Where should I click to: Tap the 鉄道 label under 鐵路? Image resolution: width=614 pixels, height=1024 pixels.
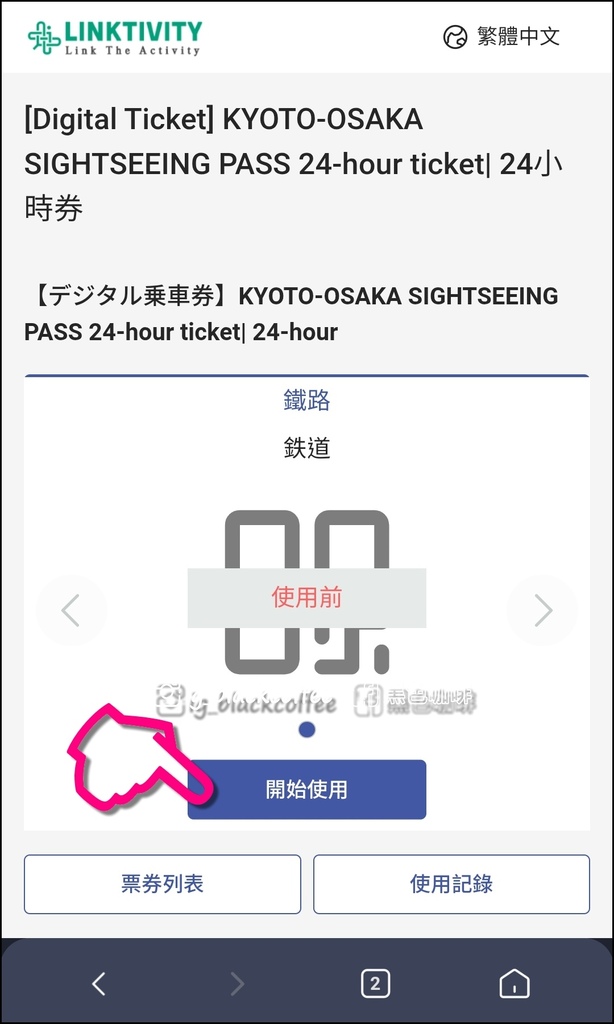307,448
